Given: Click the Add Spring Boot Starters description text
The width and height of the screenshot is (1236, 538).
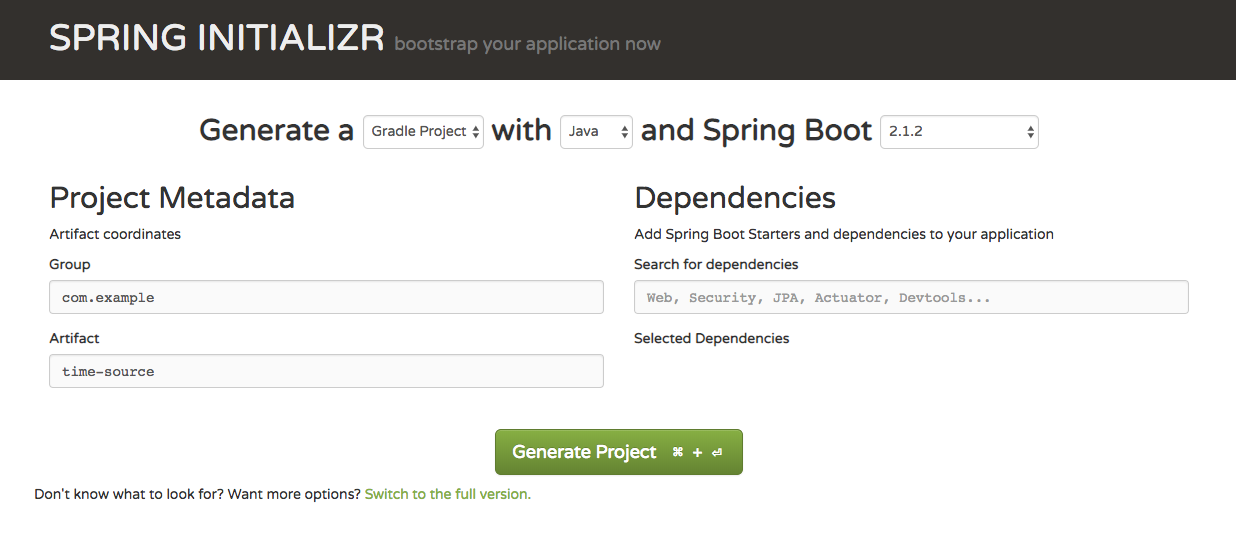Looking at the screenshot, I should tap(844, 234).
